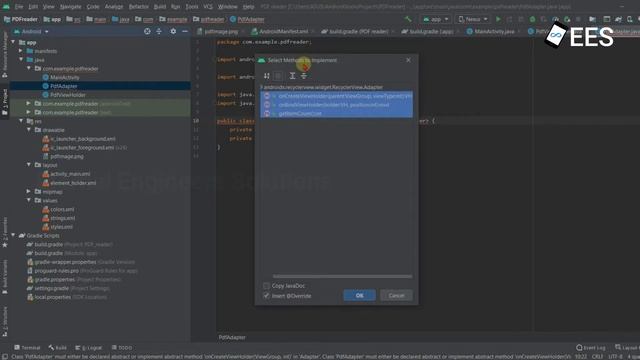Open the Logcat tool window
640x360 pixels.
click(89, 348)
